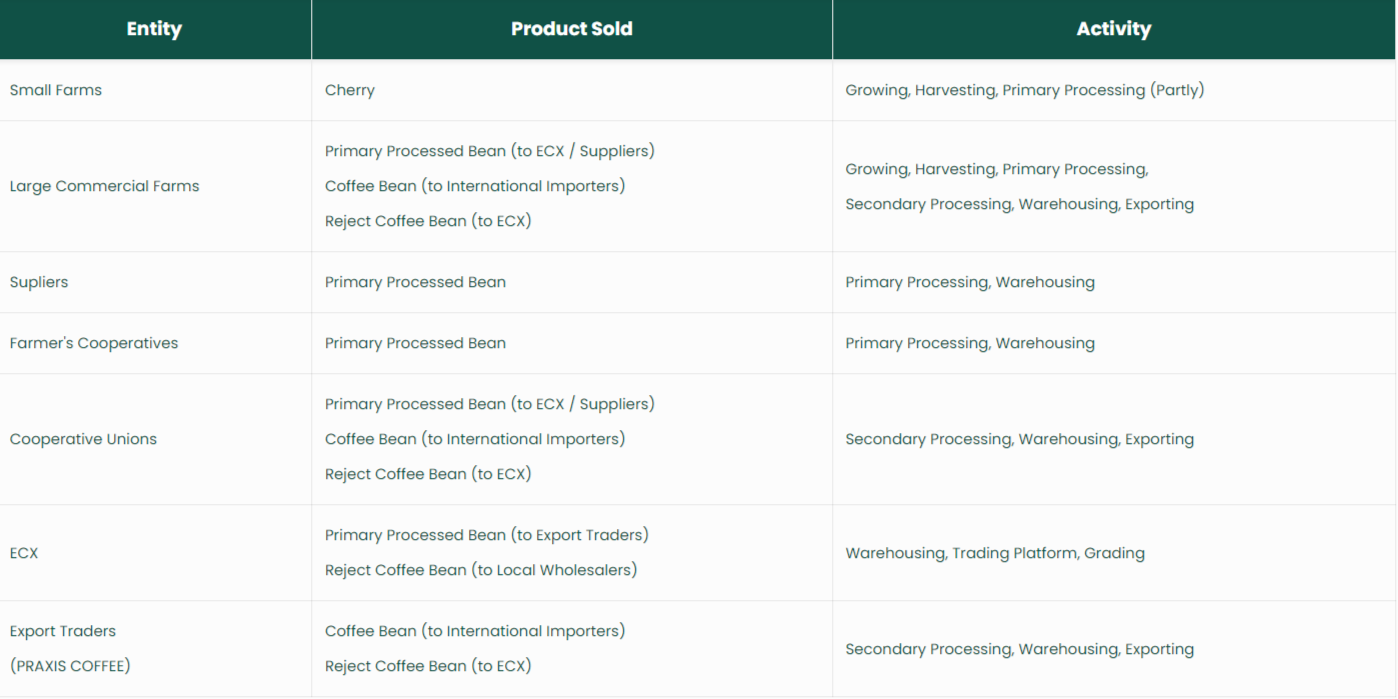Viewport: 1398px width, 699px height.
Task: Click the Cherry product cell
Action: point(350,90)
